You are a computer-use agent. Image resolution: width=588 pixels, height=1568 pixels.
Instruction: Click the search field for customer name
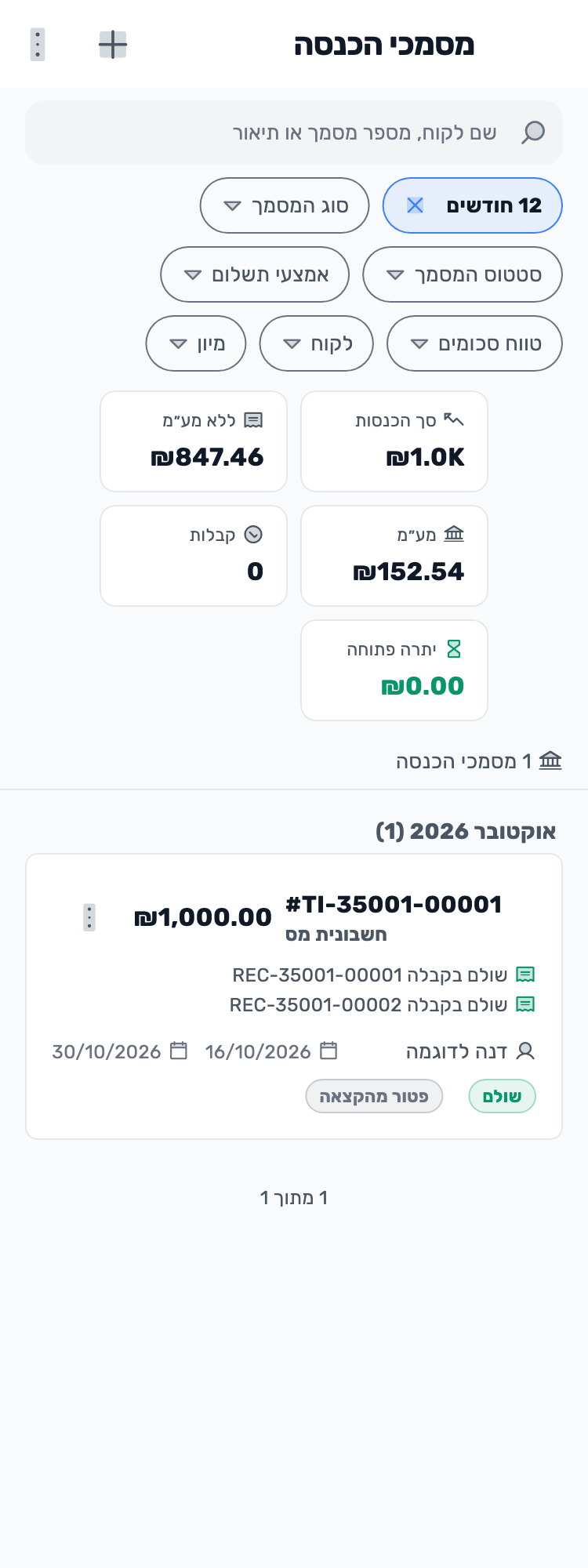click(x=294, y=132)
